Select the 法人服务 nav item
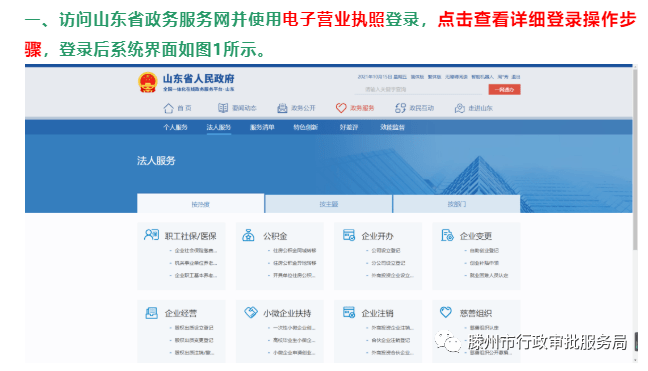The image size is (648, 371). coord(219,127)
